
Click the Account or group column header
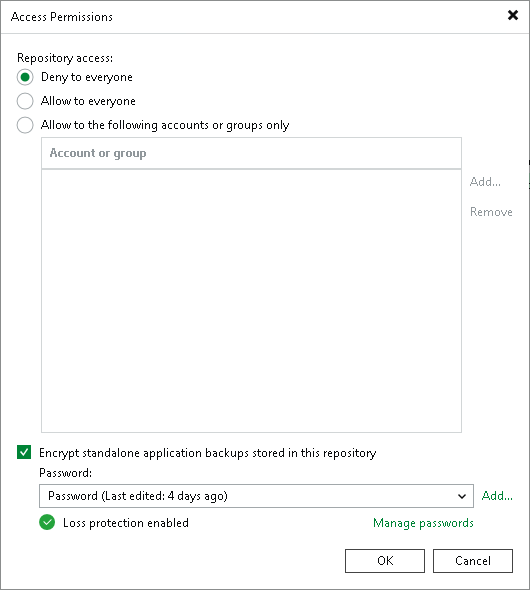coord(251,153)
